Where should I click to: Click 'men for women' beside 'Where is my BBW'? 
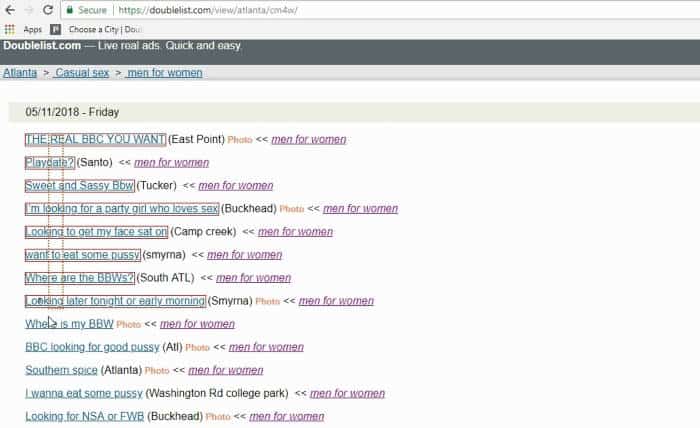(197, 324)
